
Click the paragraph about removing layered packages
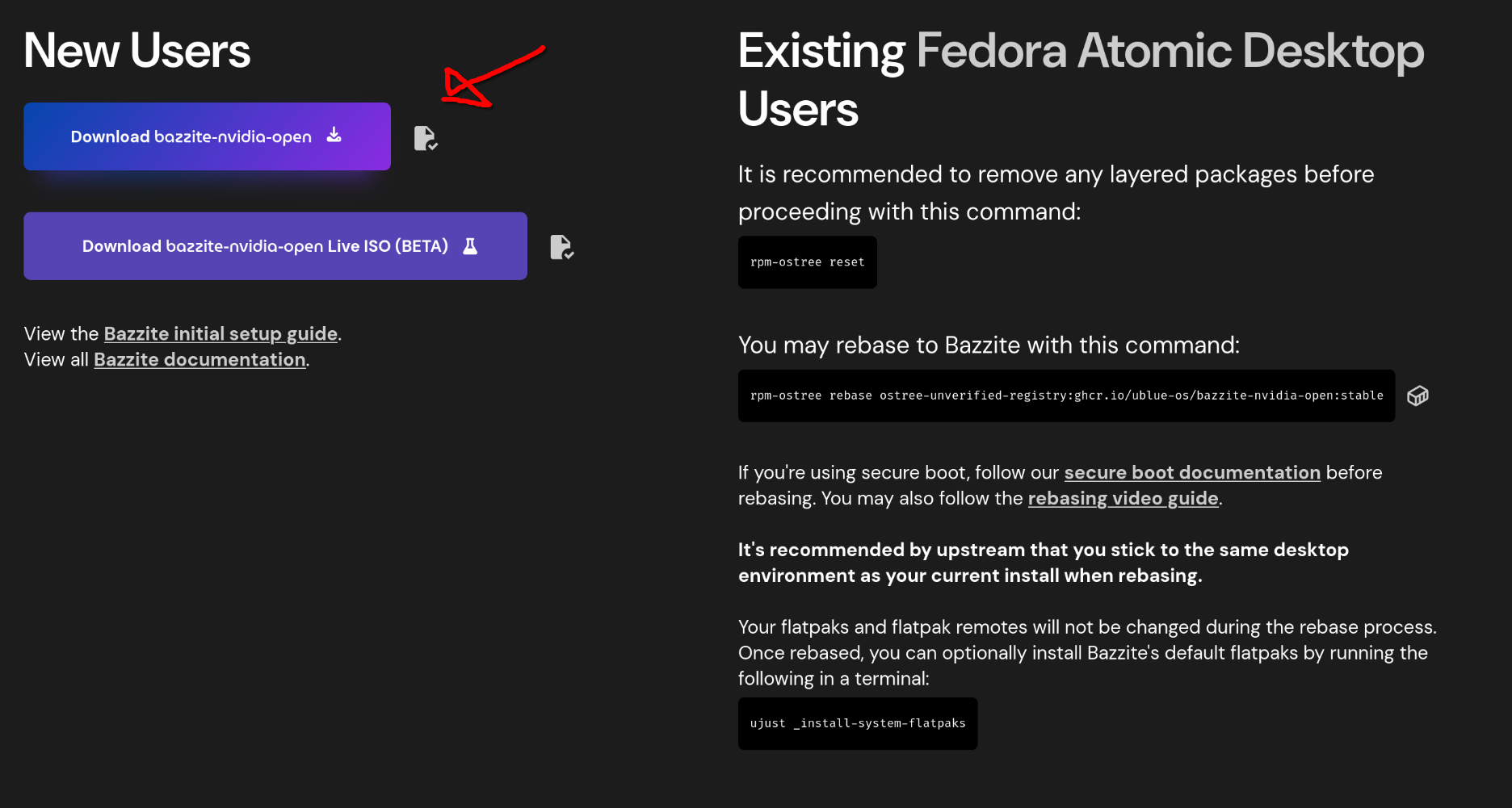point(1056,193)
